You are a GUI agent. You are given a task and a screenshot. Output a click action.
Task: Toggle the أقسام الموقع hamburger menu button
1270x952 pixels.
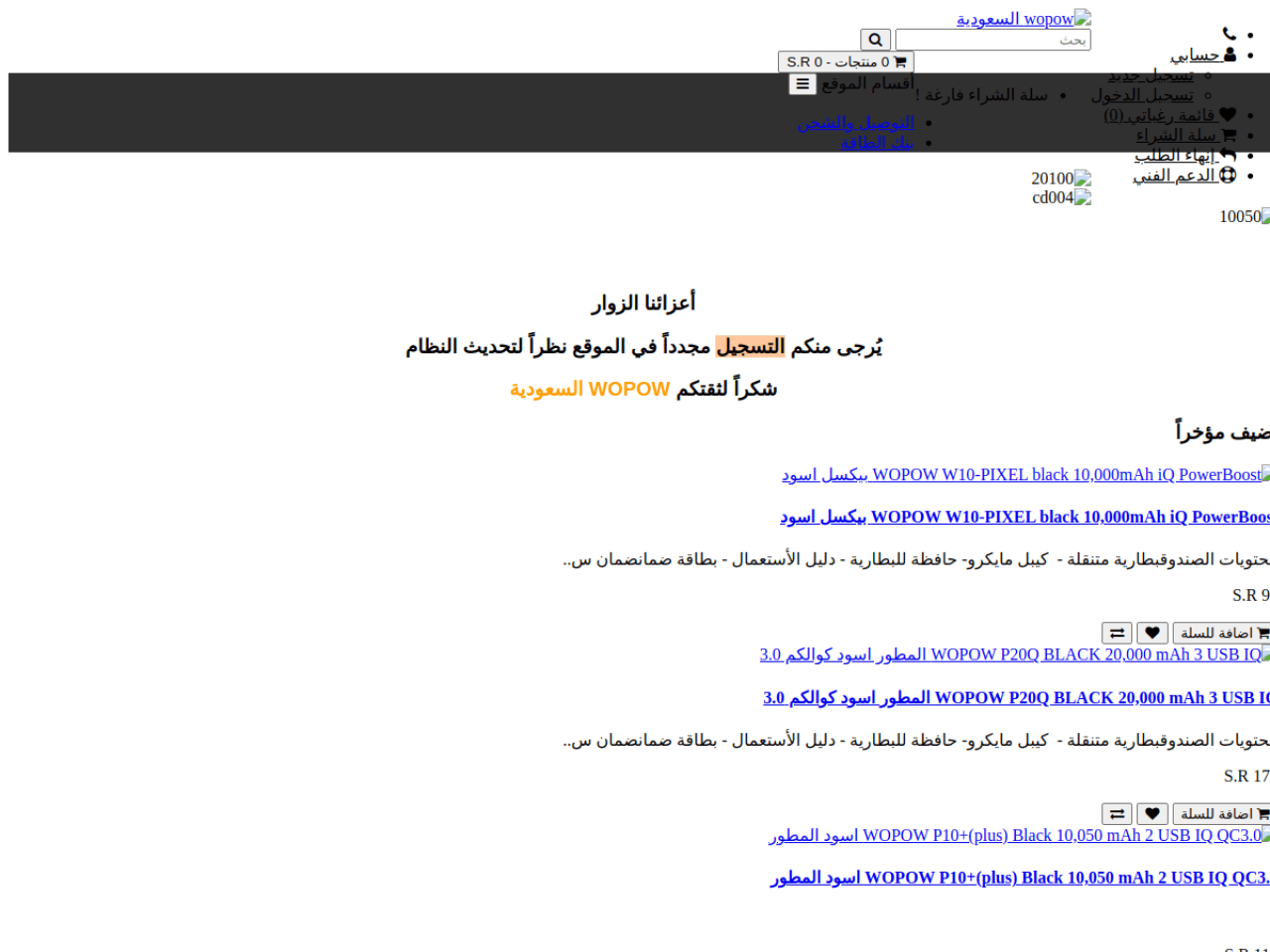803,84
